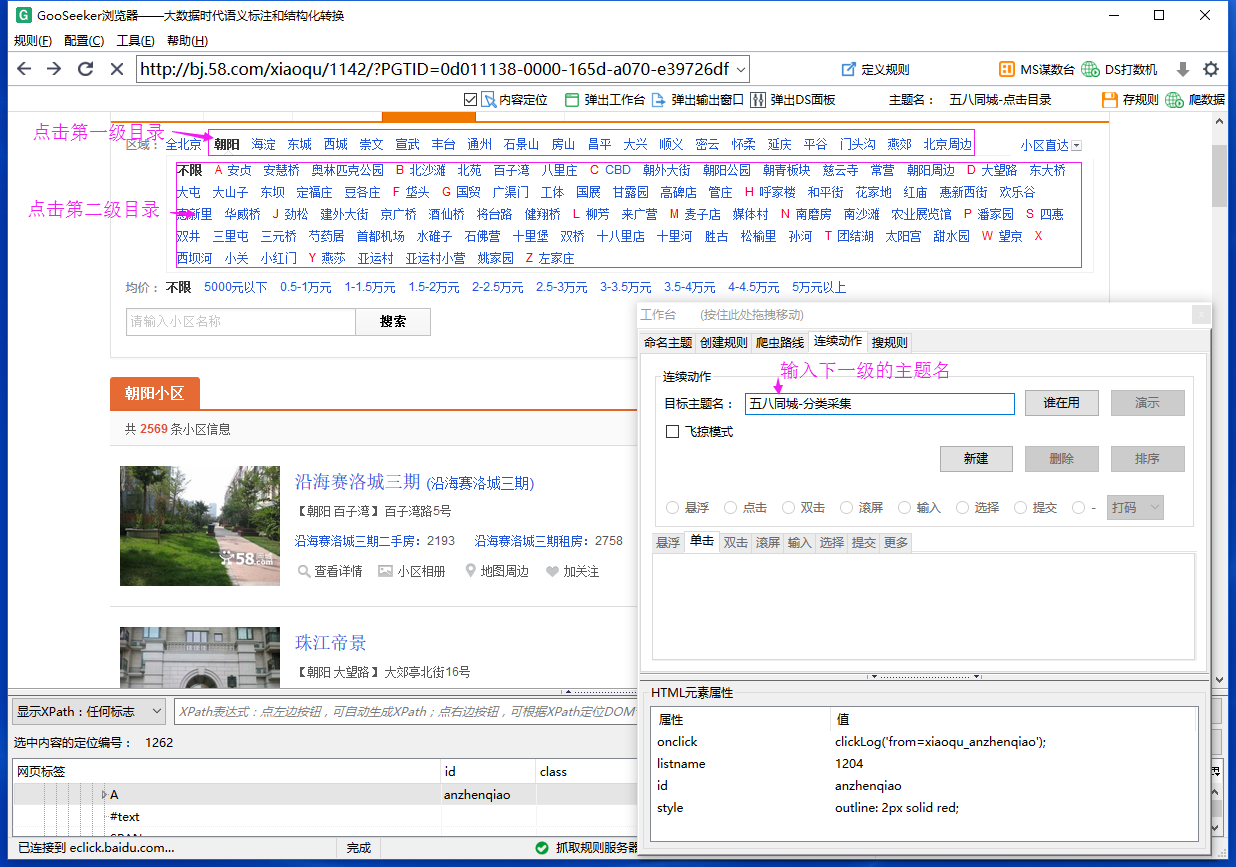Open the 帮助(H) menu
The image size is (1236, 867).
pyautogui.click(x=187, y=41)
